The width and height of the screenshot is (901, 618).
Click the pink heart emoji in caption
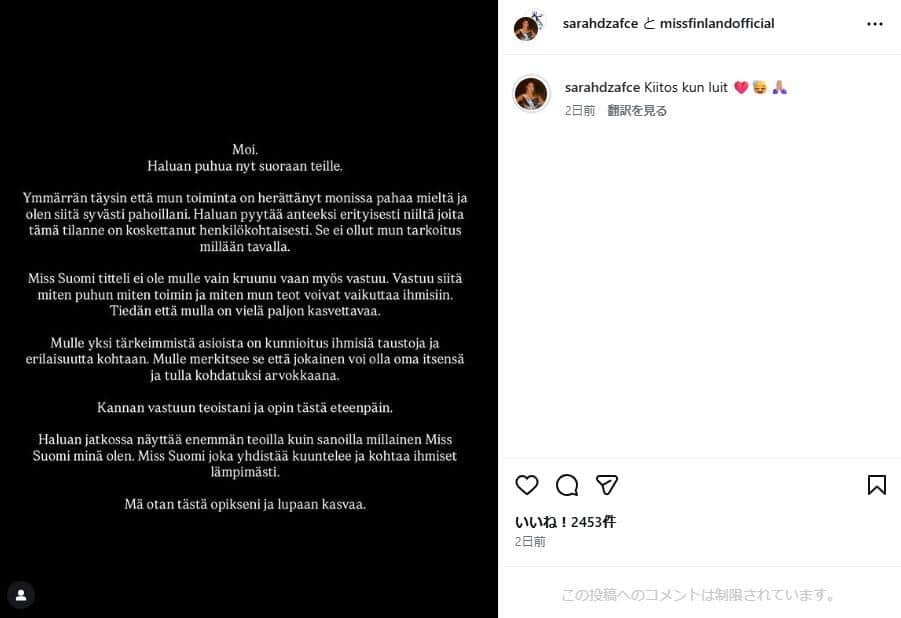(x=741, y=87)
